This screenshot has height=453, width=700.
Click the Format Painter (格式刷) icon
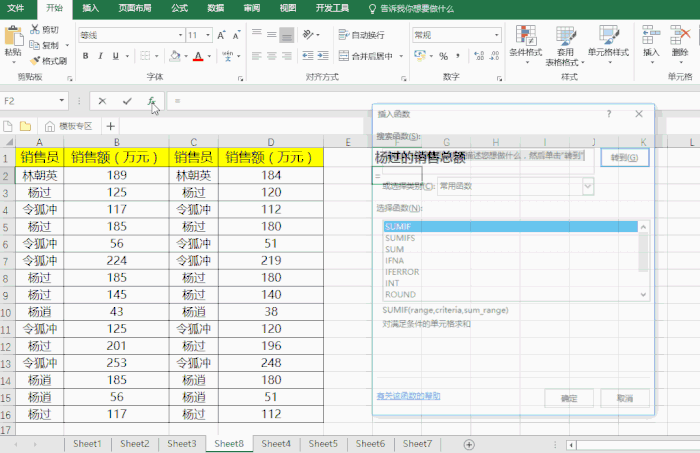point(35,61)
